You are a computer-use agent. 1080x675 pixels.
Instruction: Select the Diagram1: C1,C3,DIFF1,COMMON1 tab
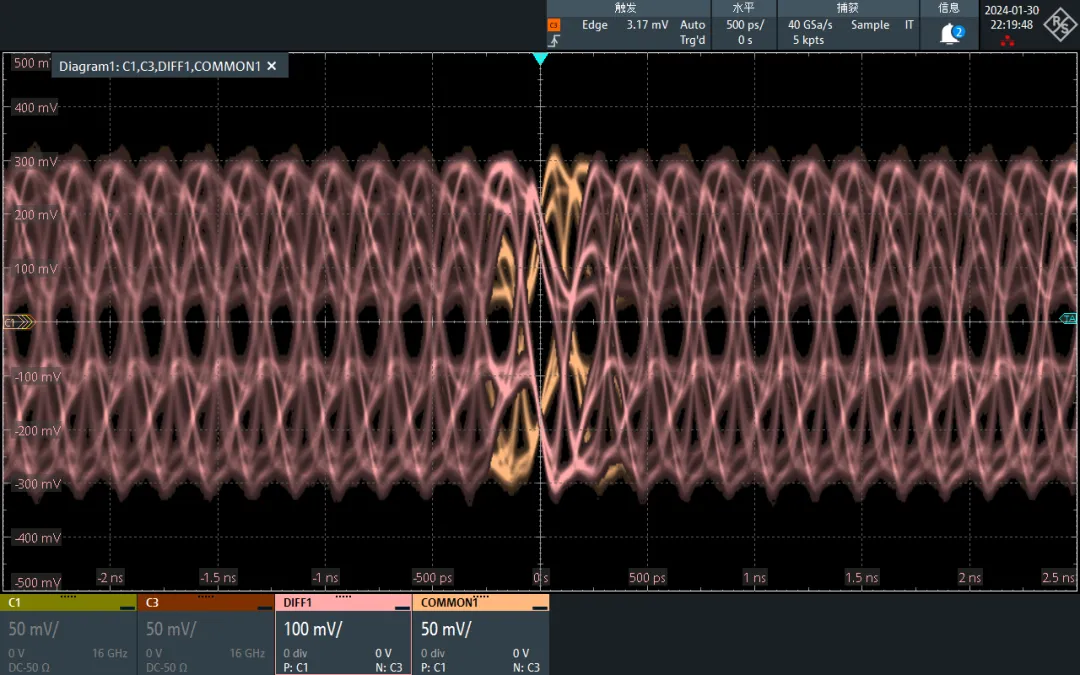(x=160, y=66)
